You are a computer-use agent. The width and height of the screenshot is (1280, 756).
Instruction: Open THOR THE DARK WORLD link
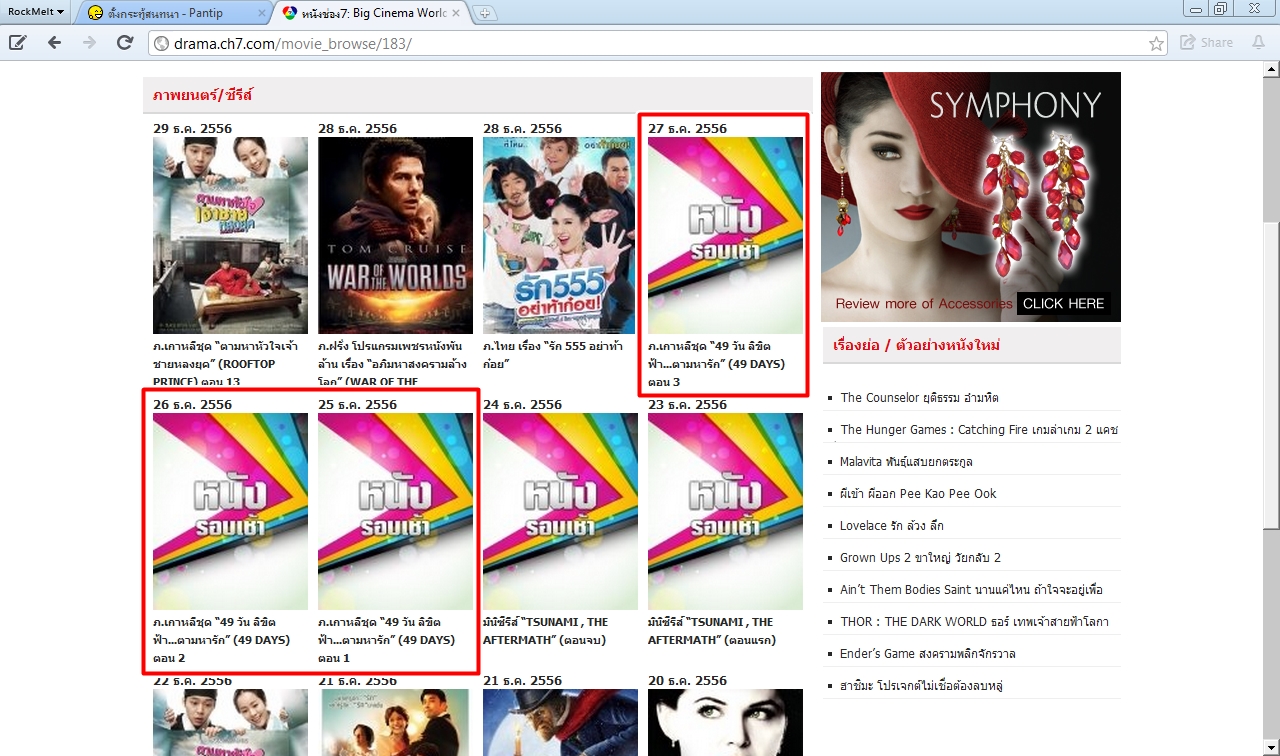pos(975,622)
